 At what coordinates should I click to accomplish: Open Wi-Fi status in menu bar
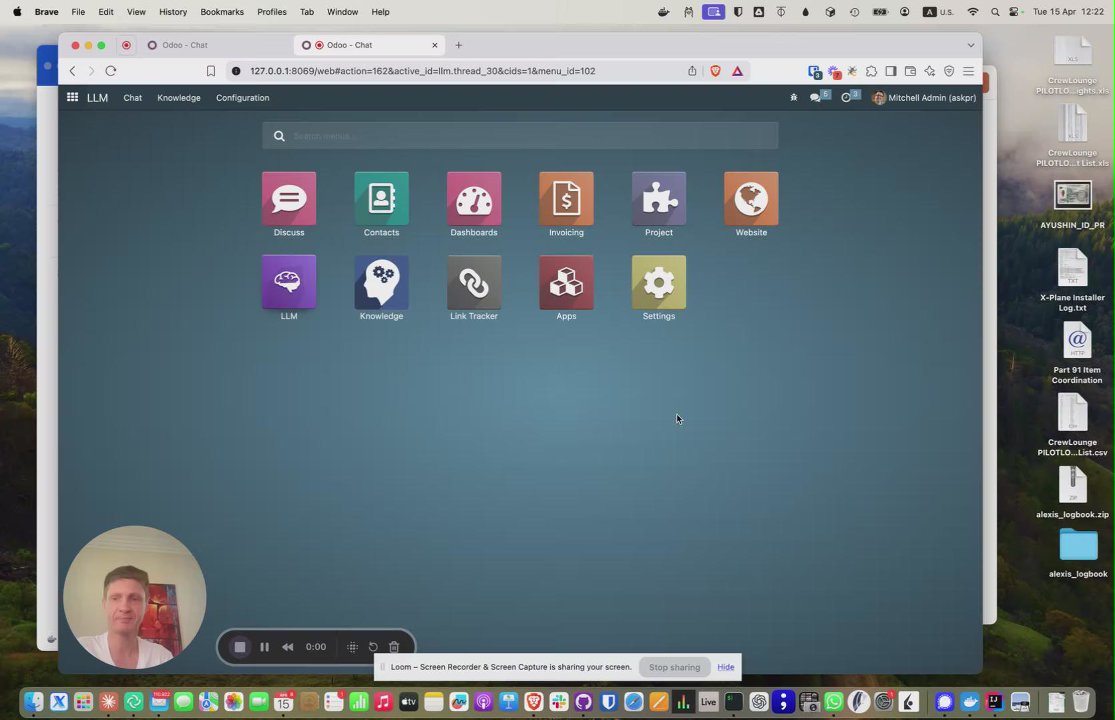coord(973,11)
